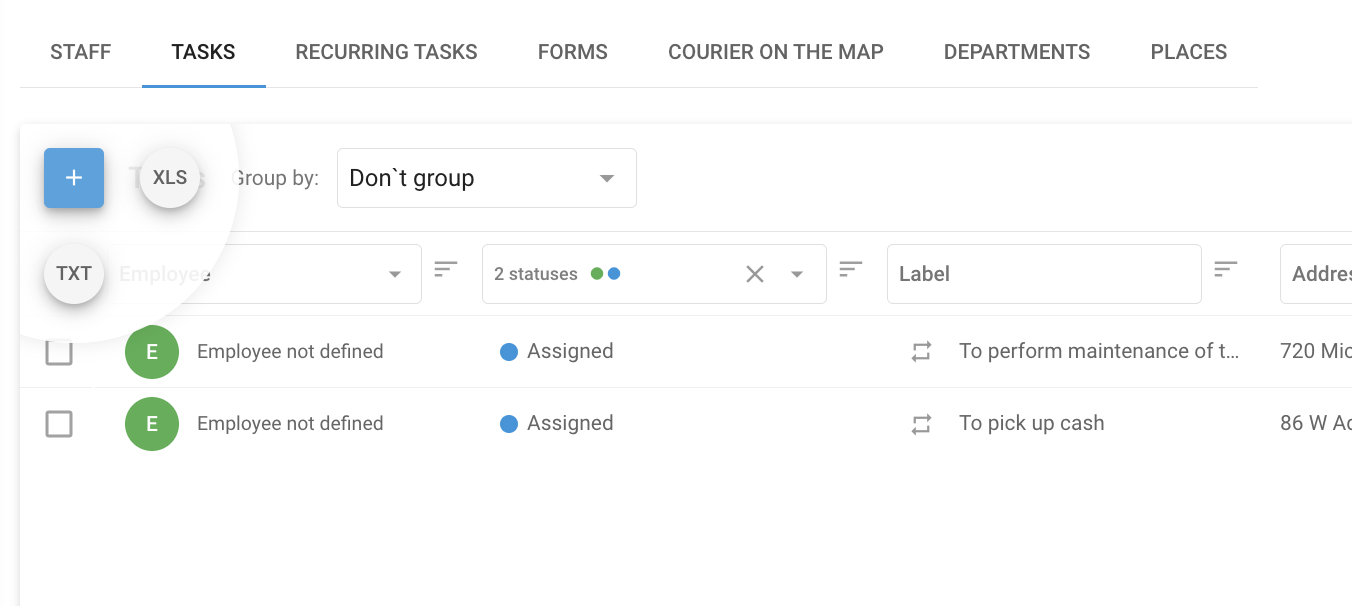Click sort icon next to Employee filter
This screenshot has height=606, width=1352.
click(x=446, y=269)
